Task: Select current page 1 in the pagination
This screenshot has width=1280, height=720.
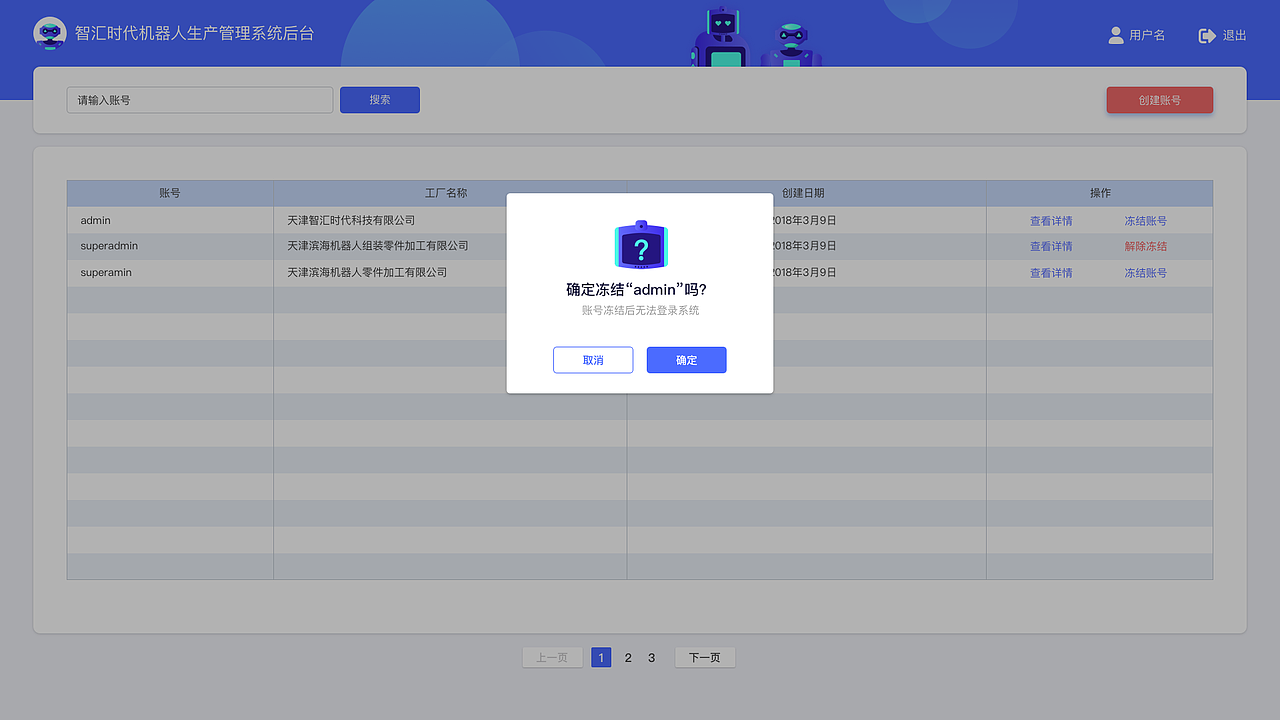Action: 601,658
